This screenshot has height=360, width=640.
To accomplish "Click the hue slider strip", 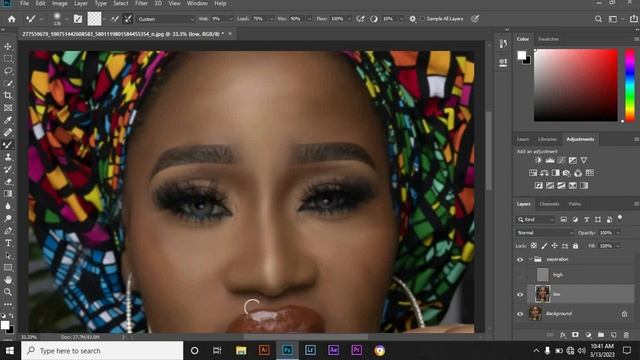I will 630,85.
